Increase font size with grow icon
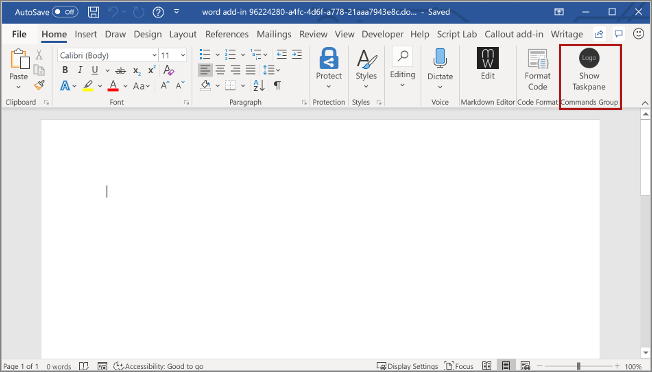 click(165, 86)
